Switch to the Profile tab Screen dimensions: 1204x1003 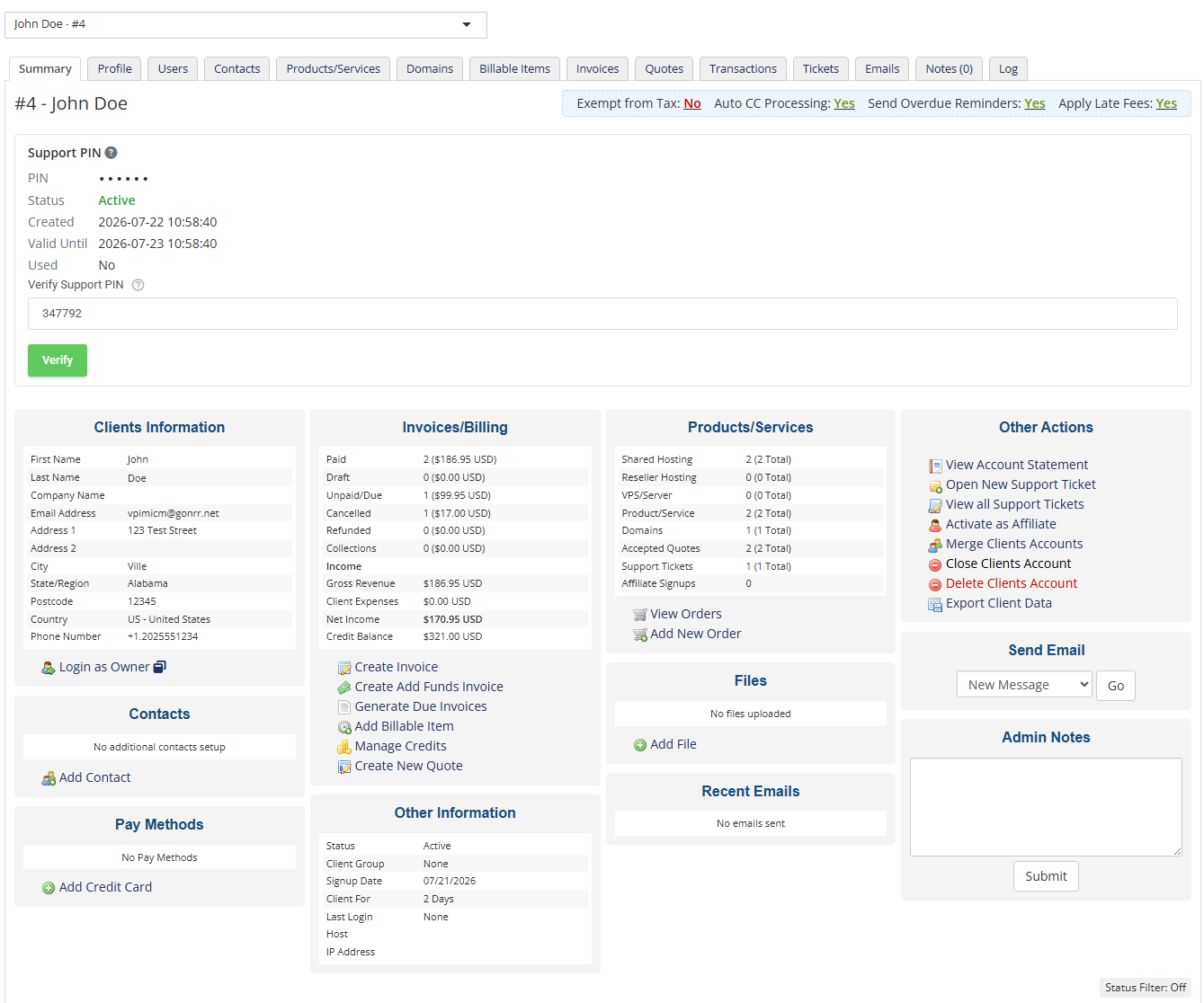[x=114, y=68]
